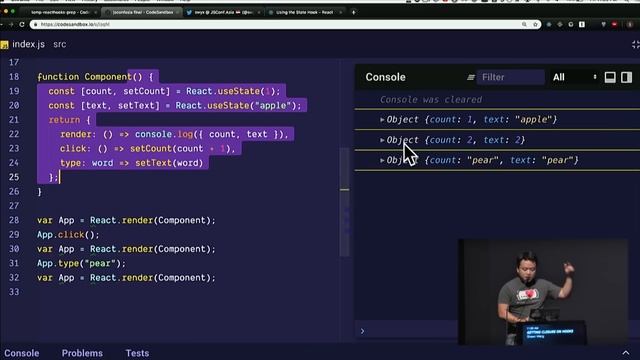Expand the bottom panel with up chevron

pyautogui.click(x=626, y=353)
